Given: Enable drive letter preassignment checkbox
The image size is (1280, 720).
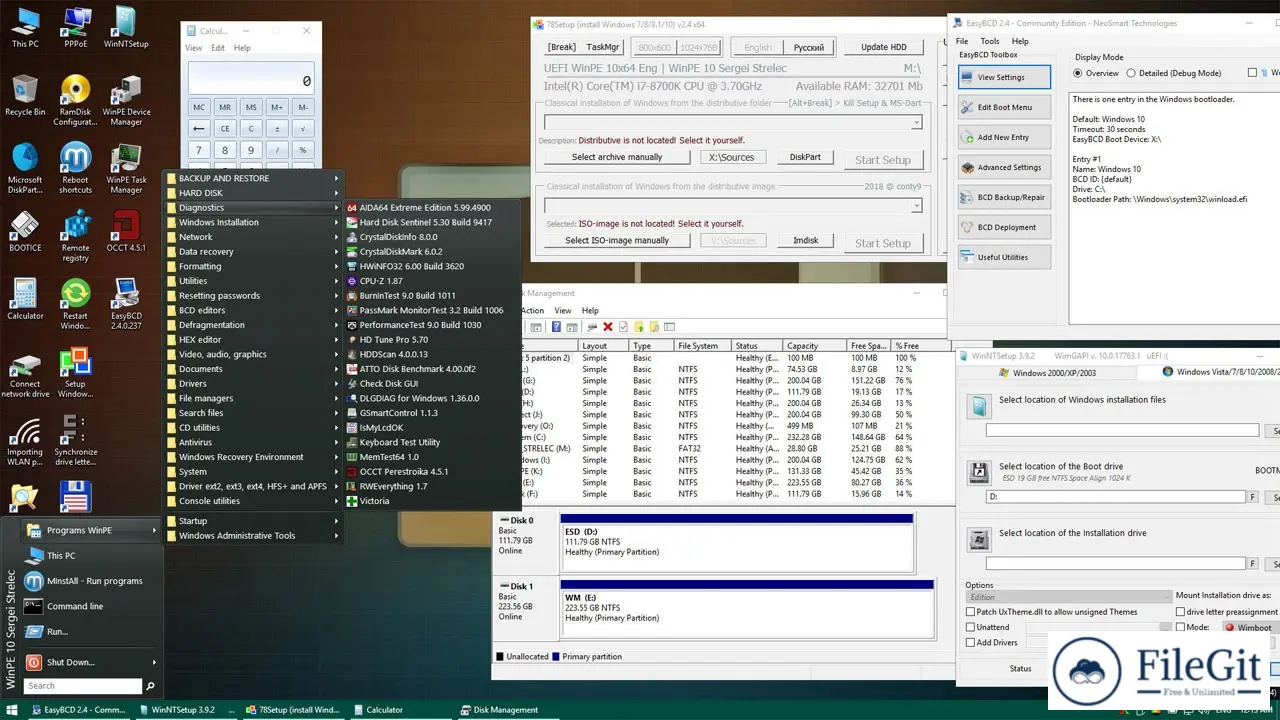Looking at the screenshot, I should point(1181,612).
